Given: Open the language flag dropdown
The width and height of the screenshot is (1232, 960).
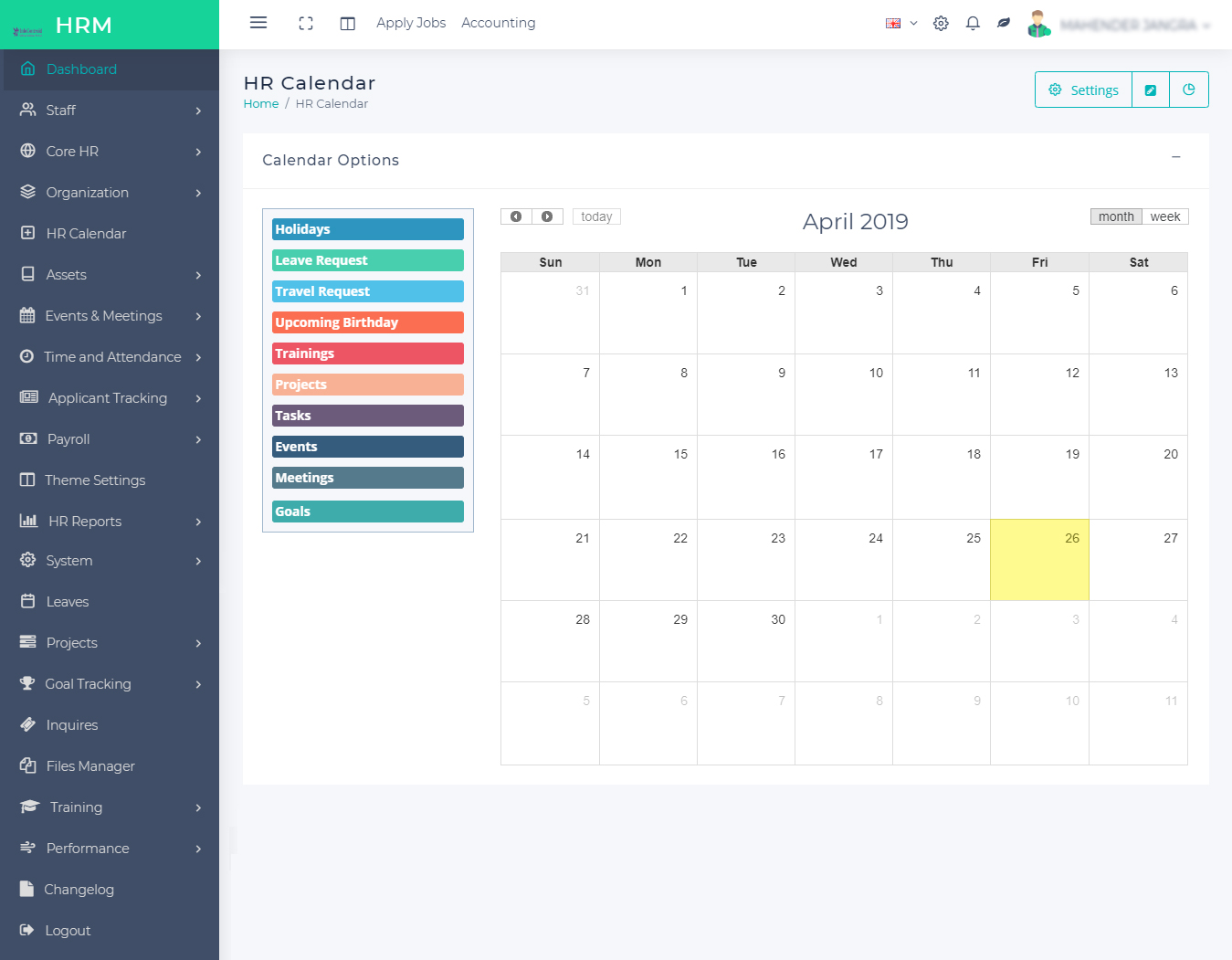Looking at the screenshot, I should [900, 24].
